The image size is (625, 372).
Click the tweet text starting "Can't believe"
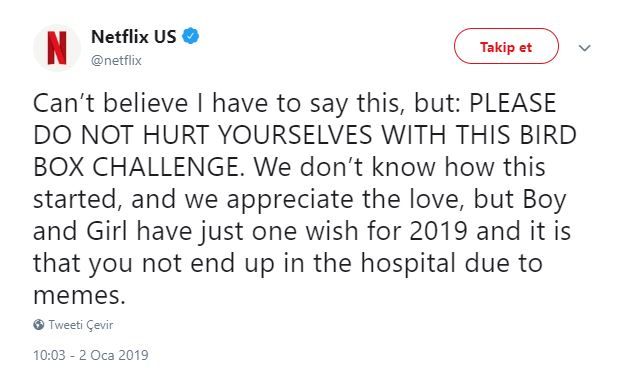pos(305,199)
